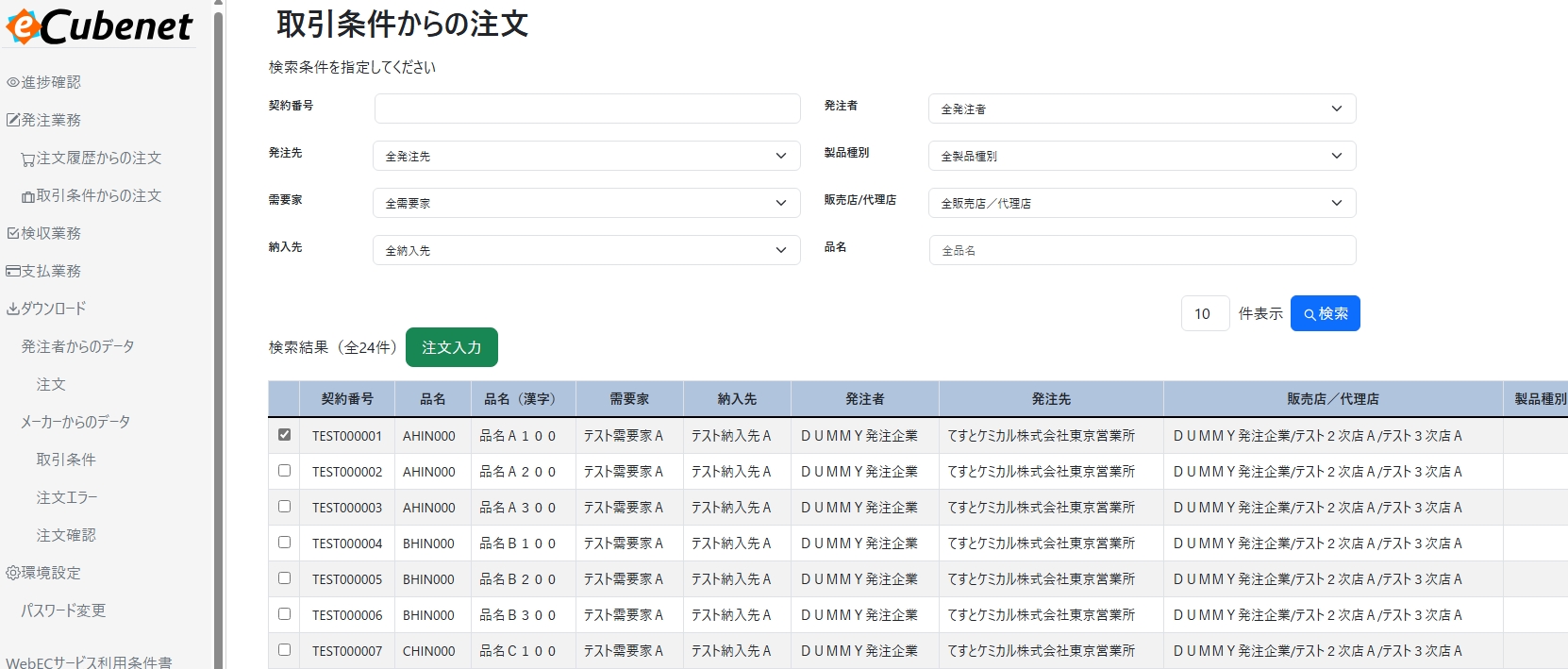1568x669 pixels.
Task: Click 検索結果（全24件） text
Action: 333,347
